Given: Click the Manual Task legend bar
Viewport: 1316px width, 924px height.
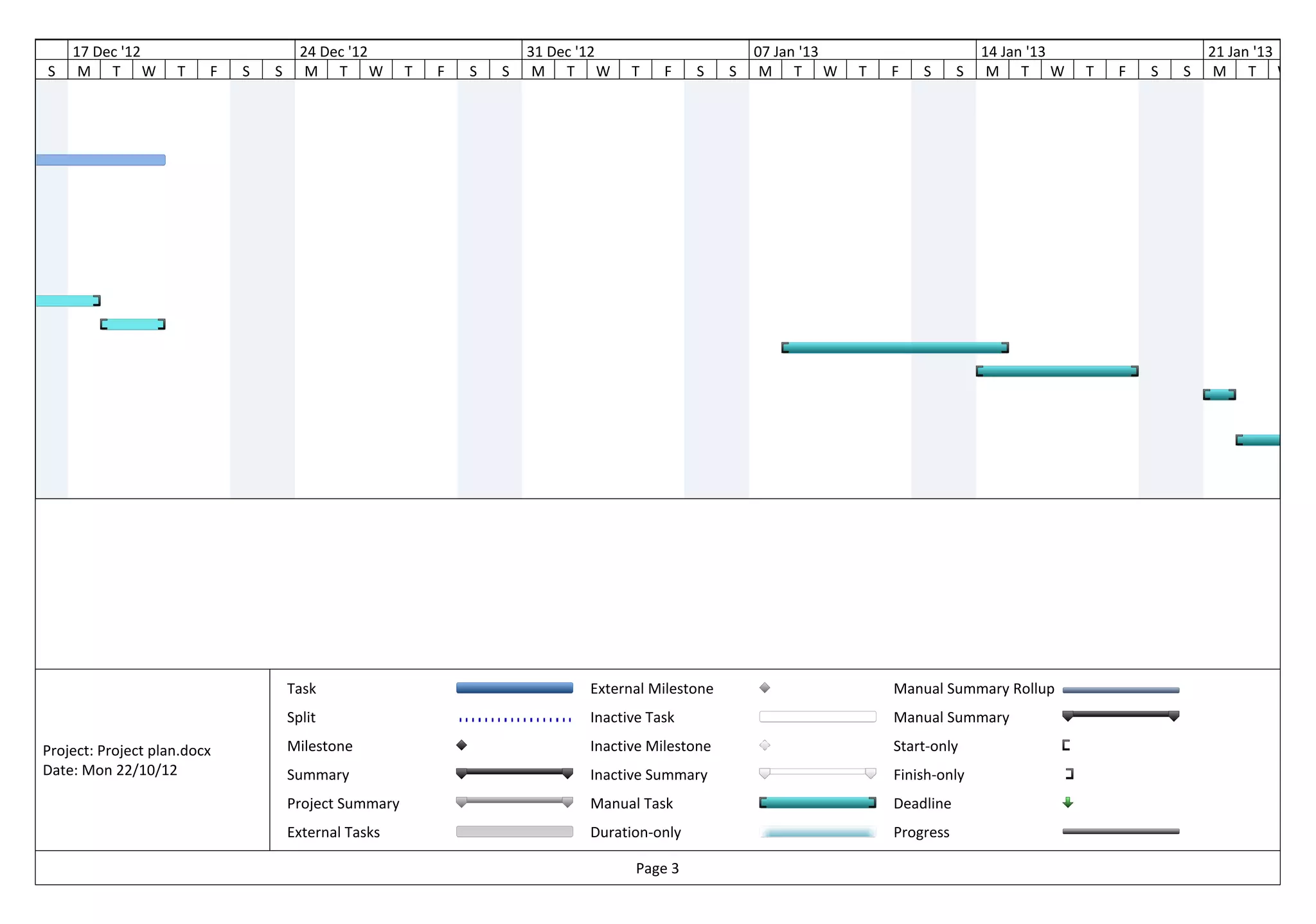Looking at the screenshot, I should [817, 803].
